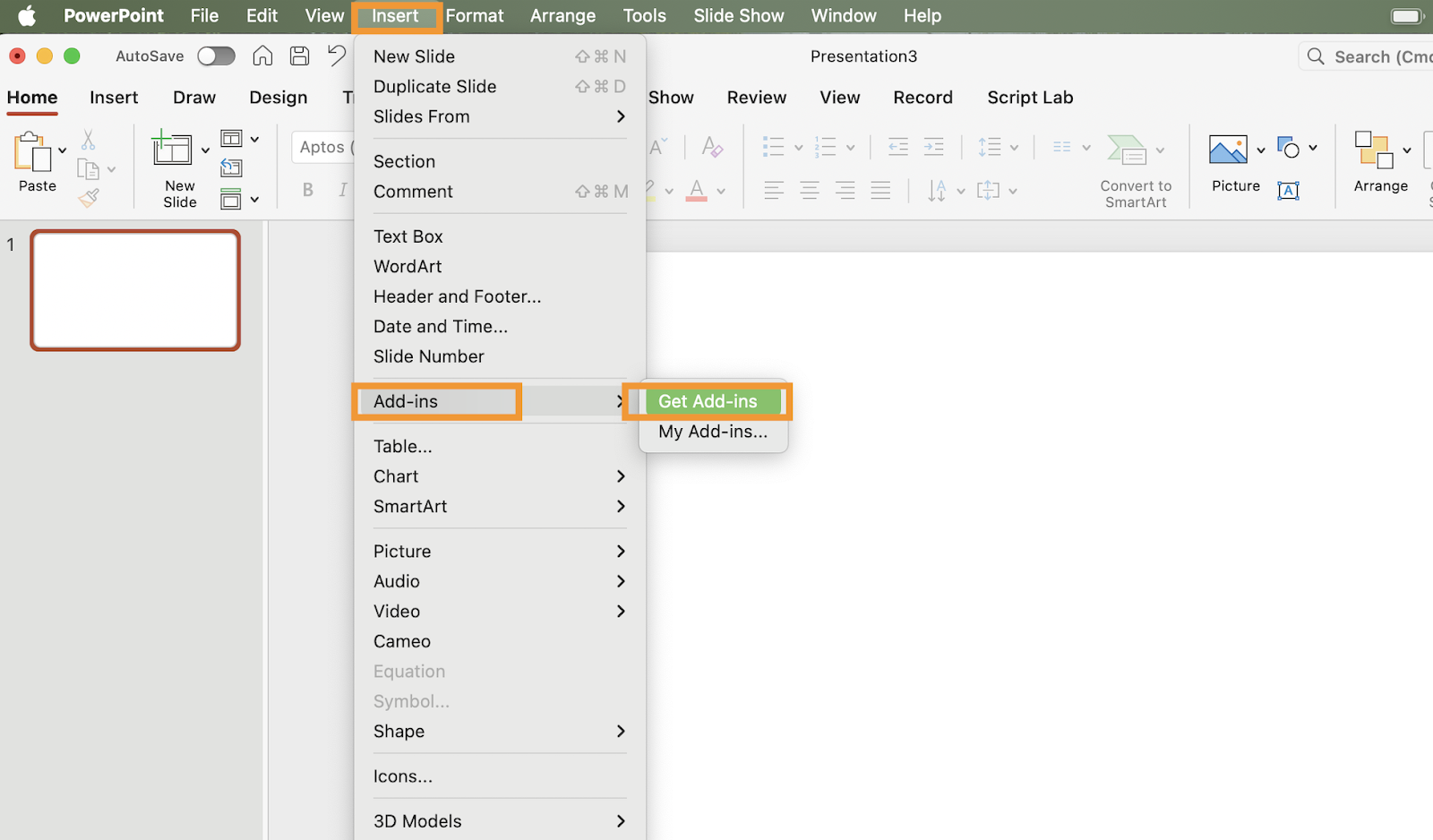The image size is (1433, 840).
Task: Click the Apple logo menu
Action: [27, 16]
